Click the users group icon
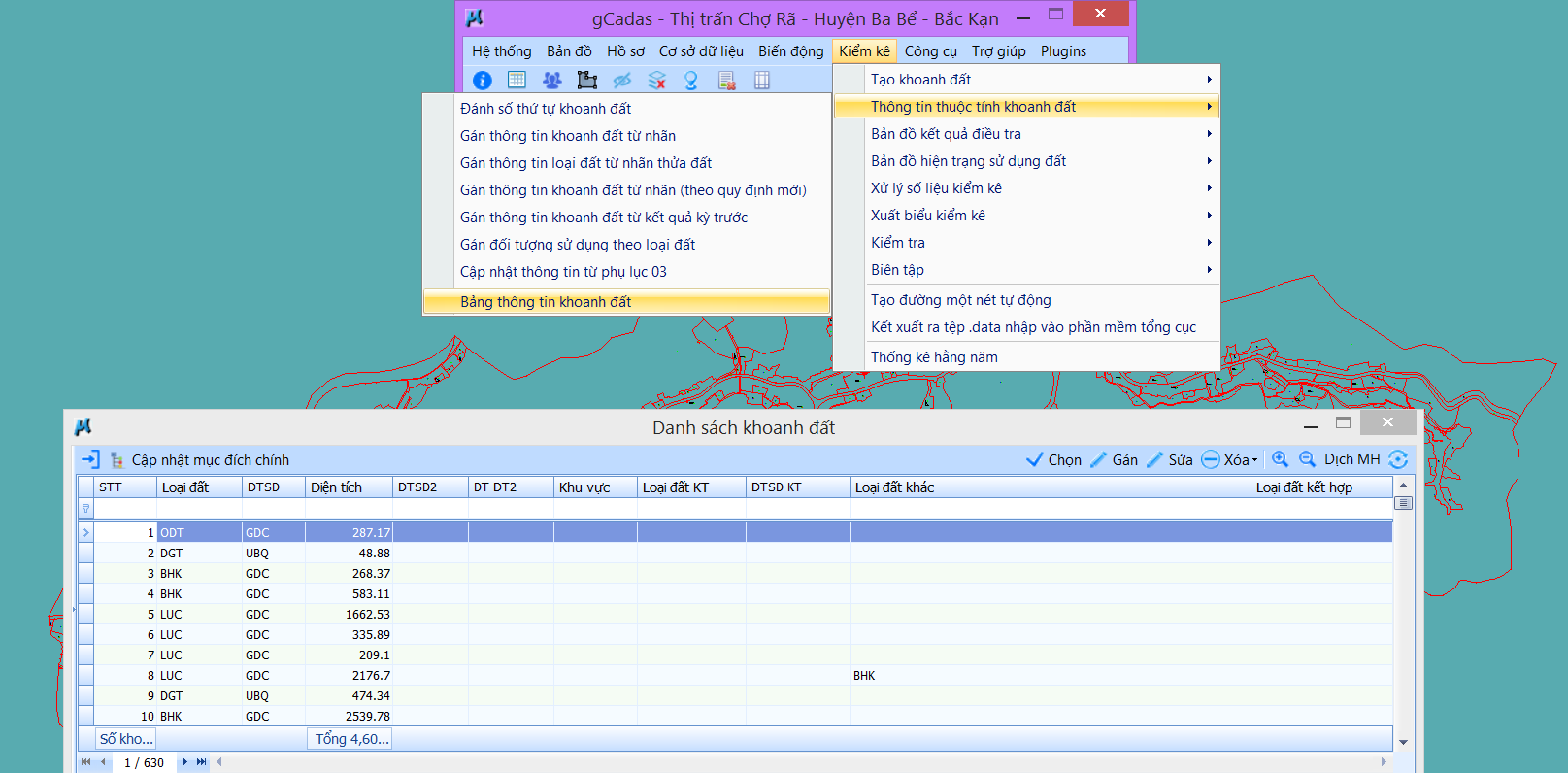 click(x=552, y=81)
